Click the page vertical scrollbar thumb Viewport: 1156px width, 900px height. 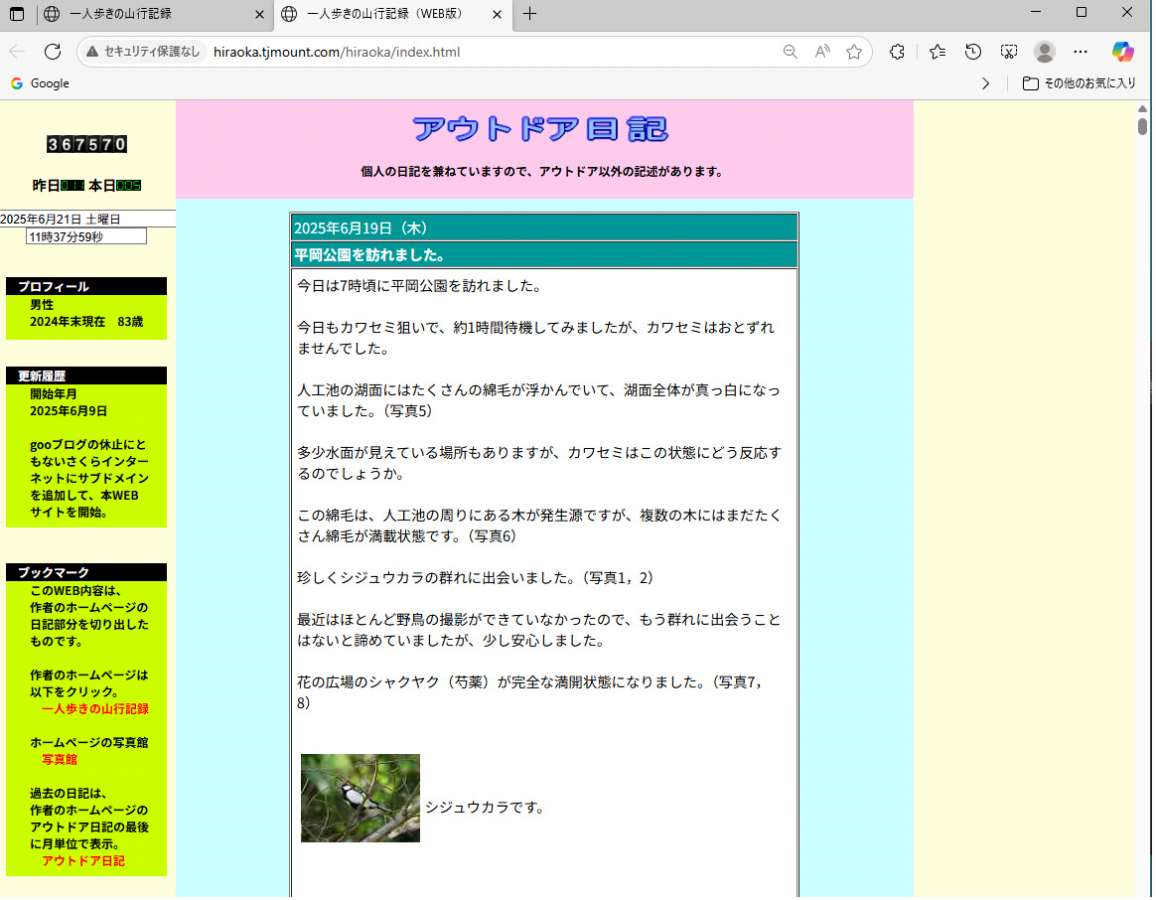[1142, 126]
